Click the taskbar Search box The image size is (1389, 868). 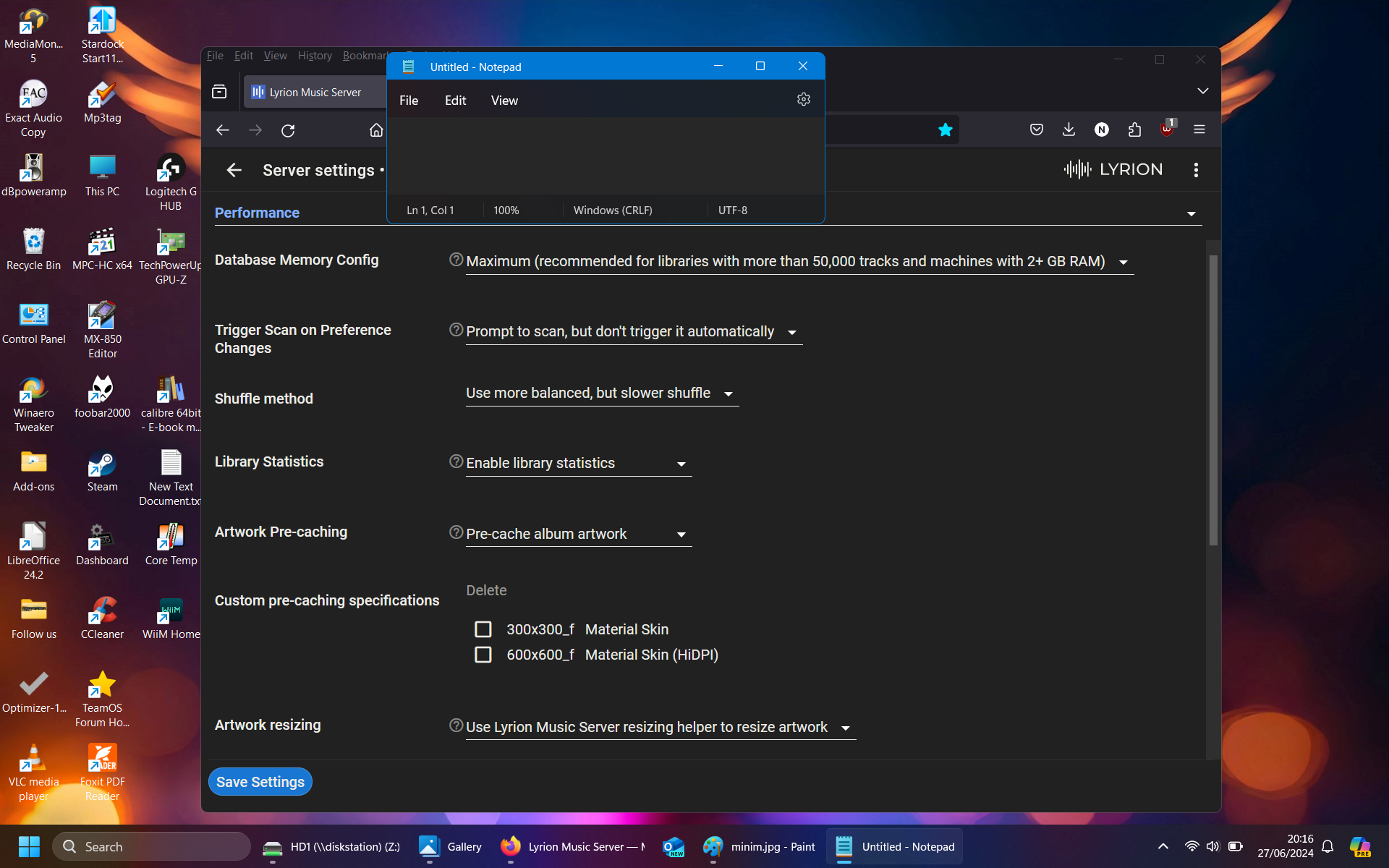click(152, 846)
